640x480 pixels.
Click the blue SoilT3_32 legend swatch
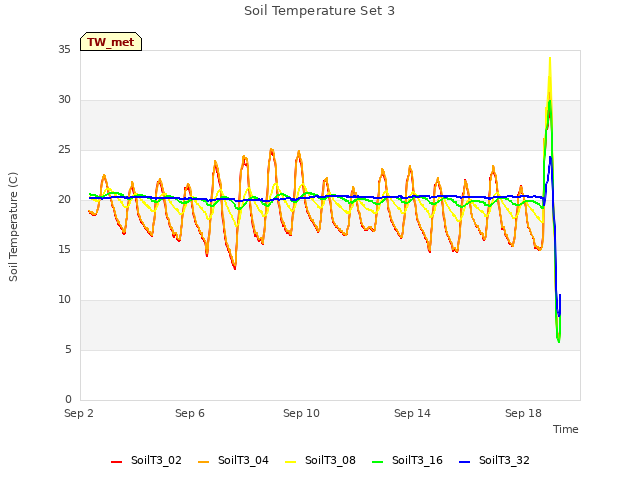pyautogui.click(x=464, y=462)
